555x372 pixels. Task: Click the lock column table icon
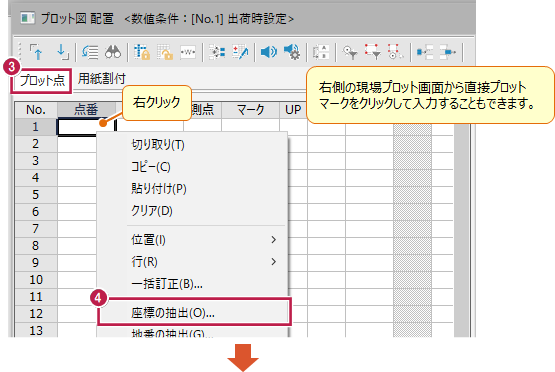point(142,52)
